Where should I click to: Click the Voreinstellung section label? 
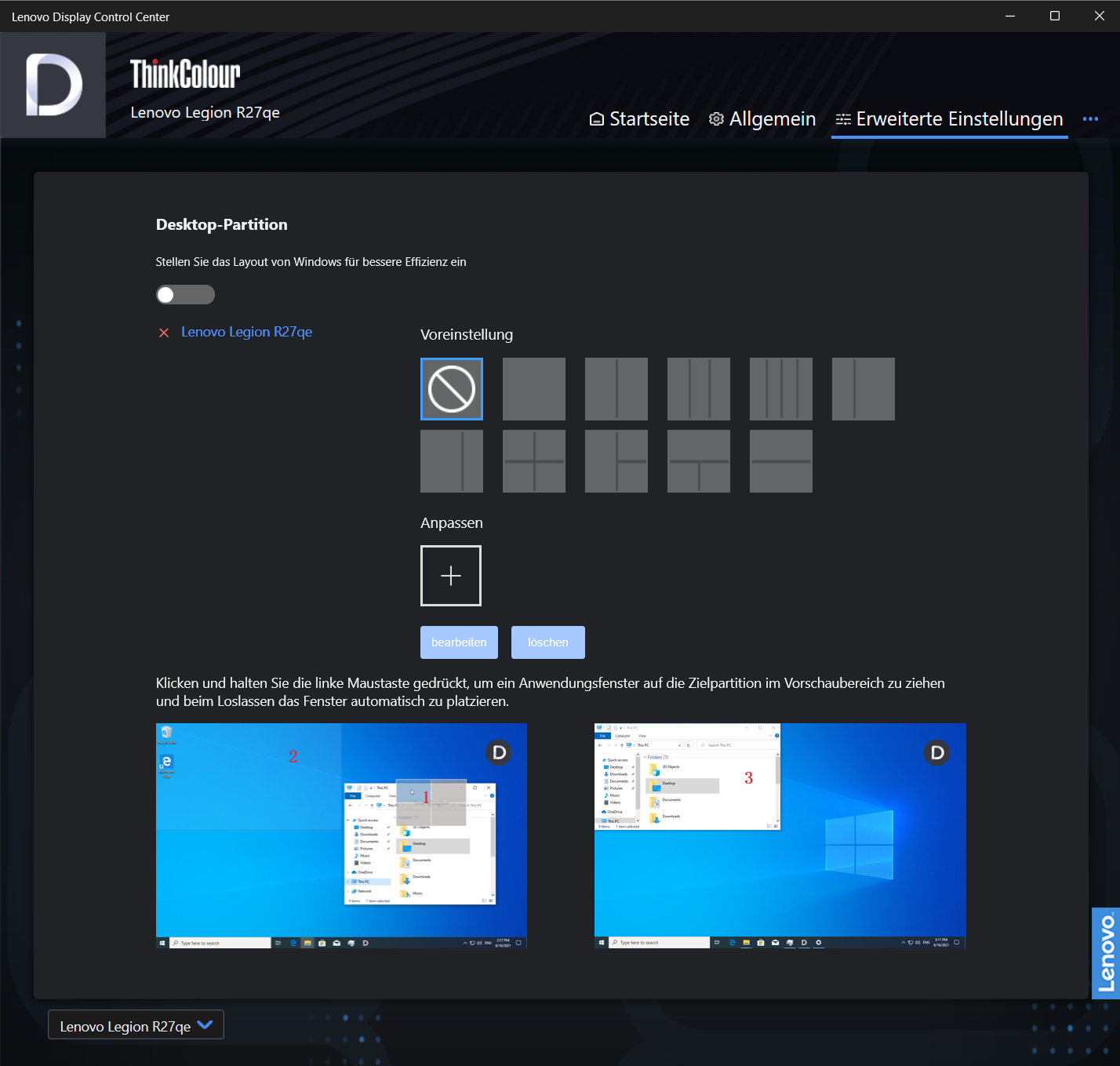coord(467,335)
